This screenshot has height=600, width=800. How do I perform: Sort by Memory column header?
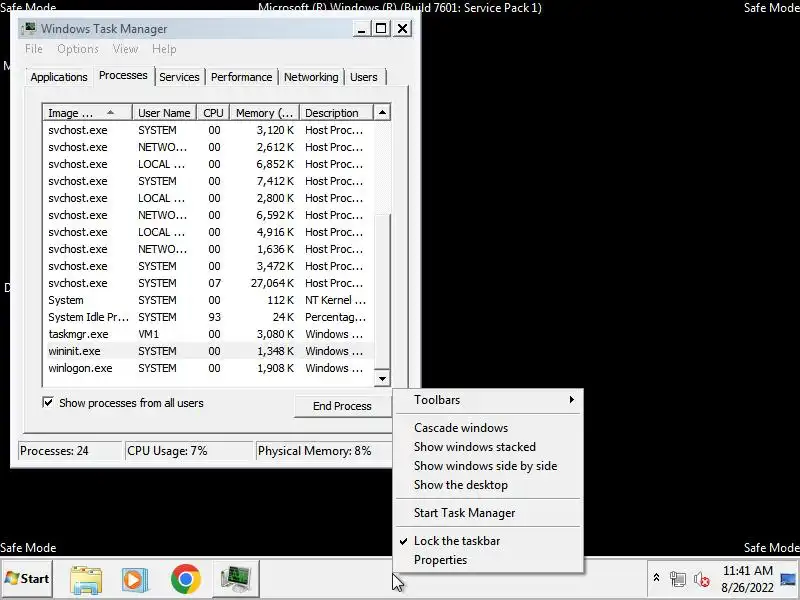coord(264,113)
